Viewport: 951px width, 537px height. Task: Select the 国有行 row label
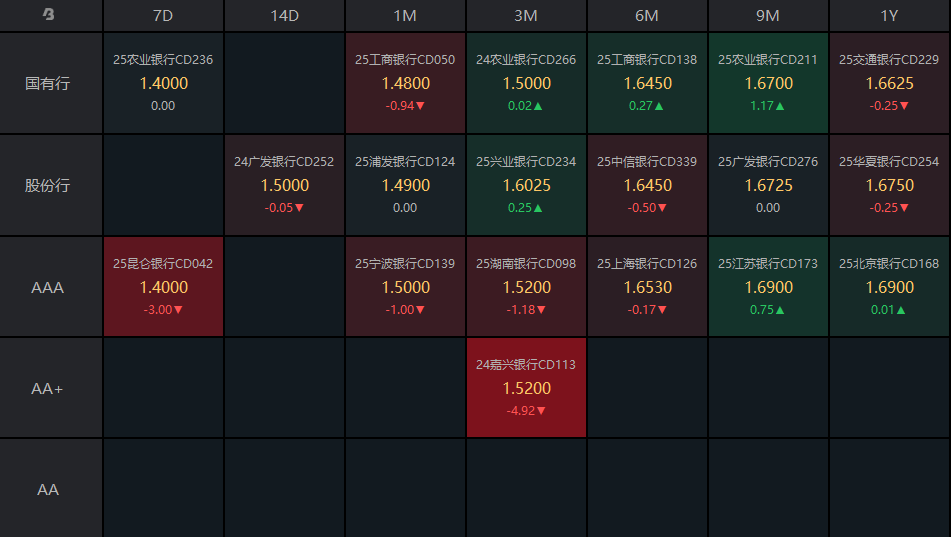click(x=48, y=83)
